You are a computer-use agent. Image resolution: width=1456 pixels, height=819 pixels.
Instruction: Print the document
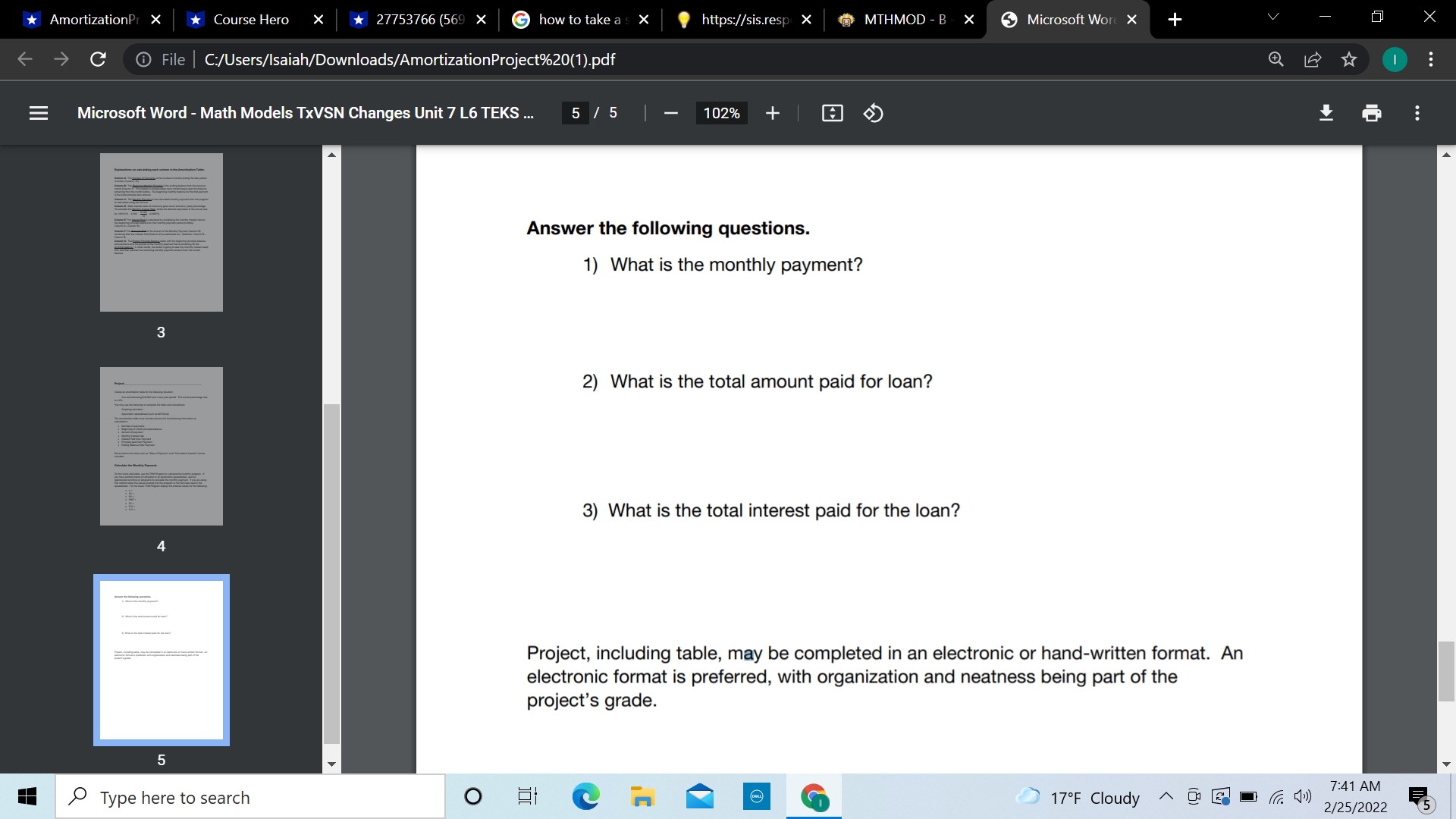(x=1371, y=113)
